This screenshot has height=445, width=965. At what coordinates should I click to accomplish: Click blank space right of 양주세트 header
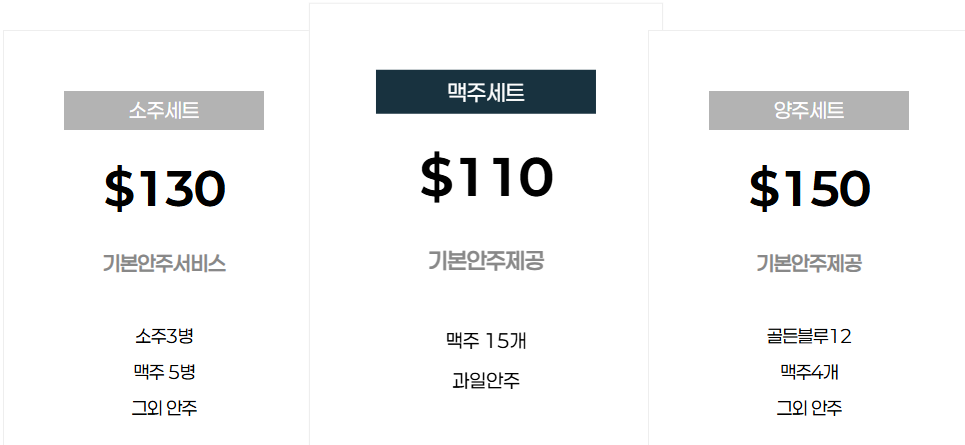(937, 110)
